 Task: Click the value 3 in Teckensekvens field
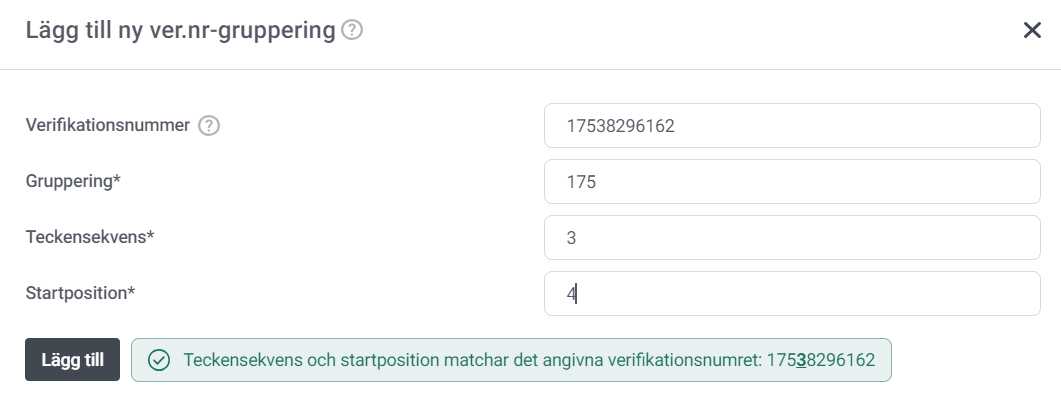pyautogui.click(x=571, y=238)
